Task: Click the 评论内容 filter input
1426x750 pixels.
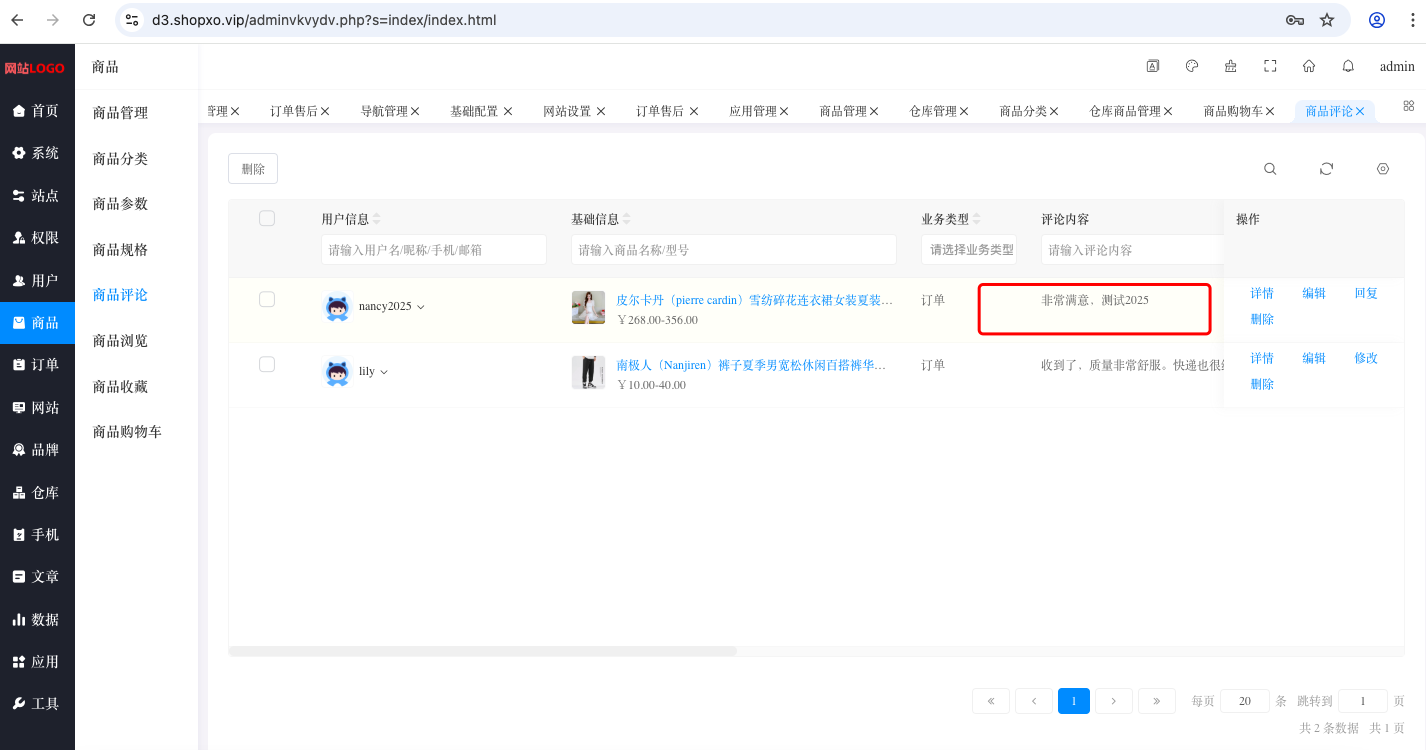Action: tap(1132, 250)
